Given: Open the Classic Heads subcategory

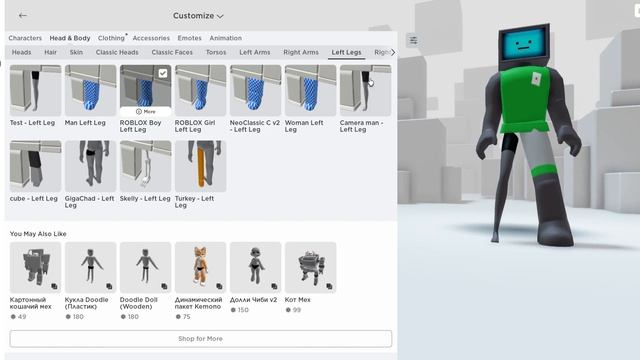Looking at the screenshot, I should (x=117, y=52).
